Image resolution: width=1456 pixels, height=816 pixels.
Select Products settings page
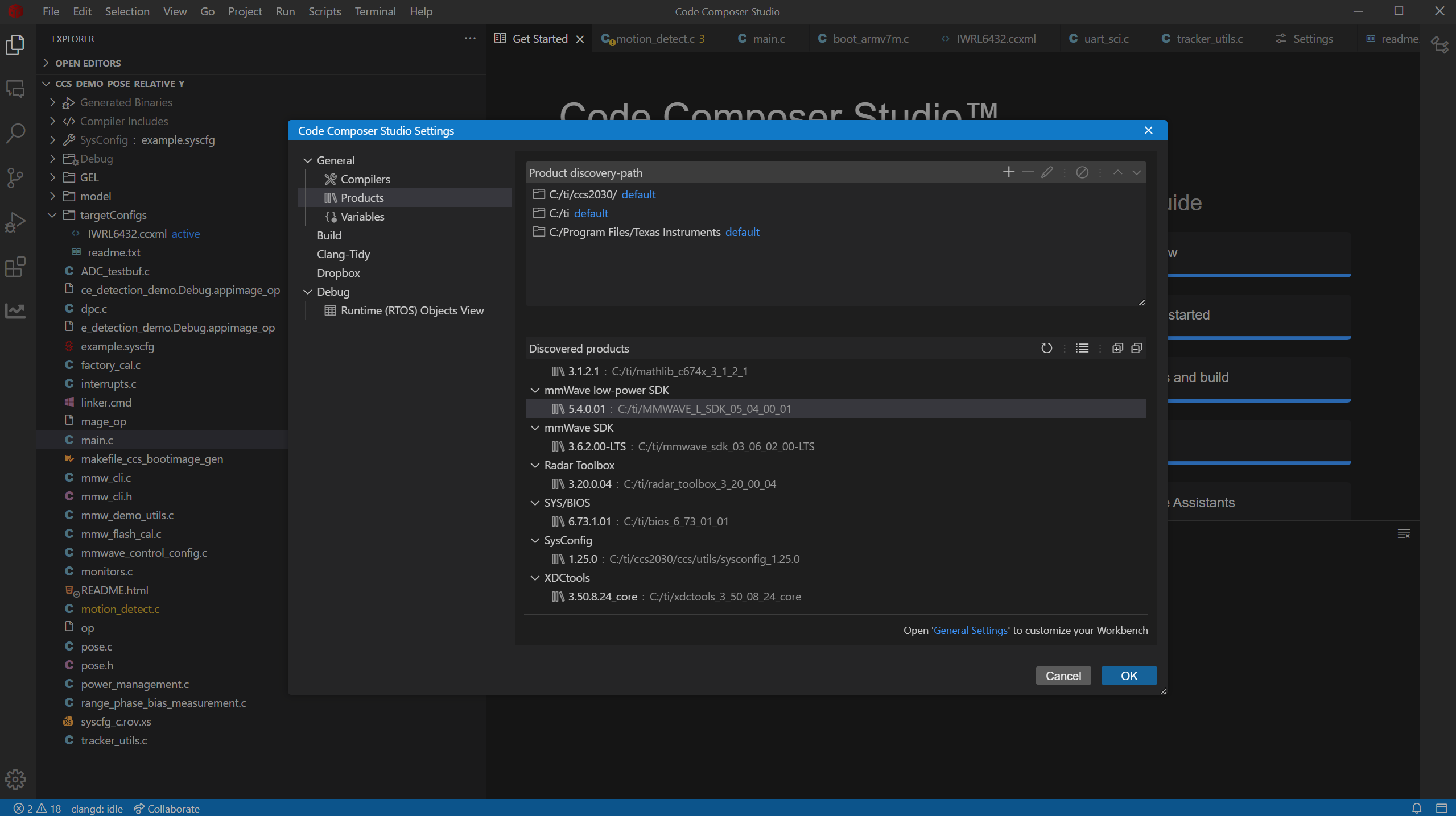[405, 198]
